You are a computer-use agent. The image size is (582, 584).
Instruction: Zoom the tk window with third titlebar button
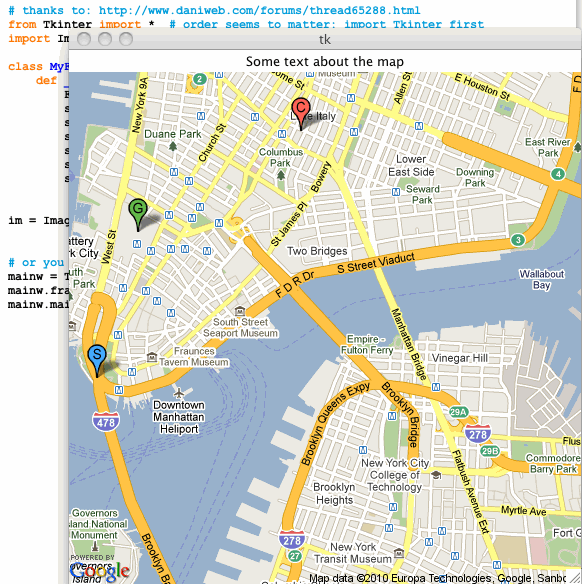(x=126, y=39)
